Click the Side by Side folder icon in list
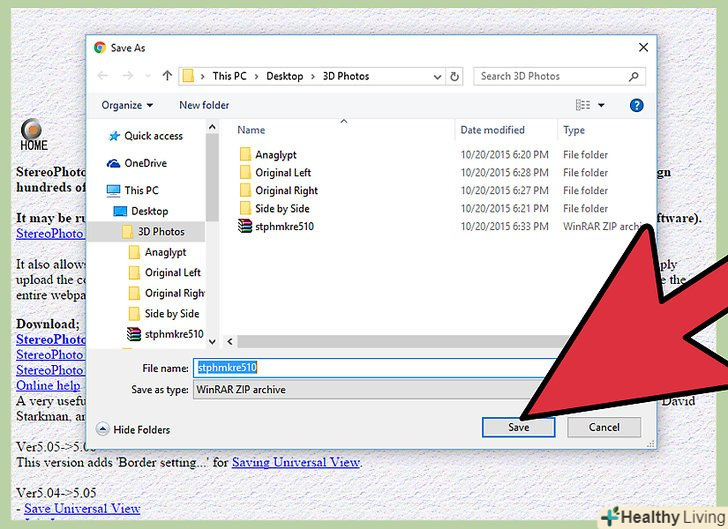This screenshot has width=728, height=529. point(245,209)
